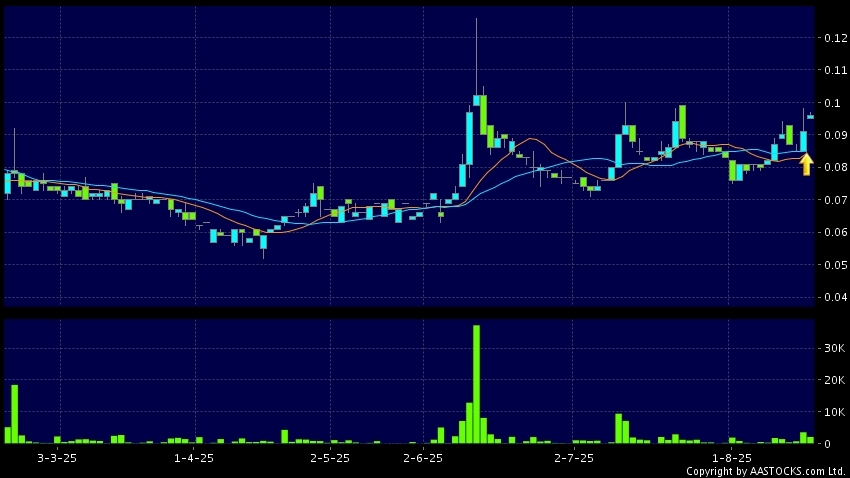Click the 0.05 price axis label
Image resolution: width=850 pixels, height=478 pixels.
835,265
